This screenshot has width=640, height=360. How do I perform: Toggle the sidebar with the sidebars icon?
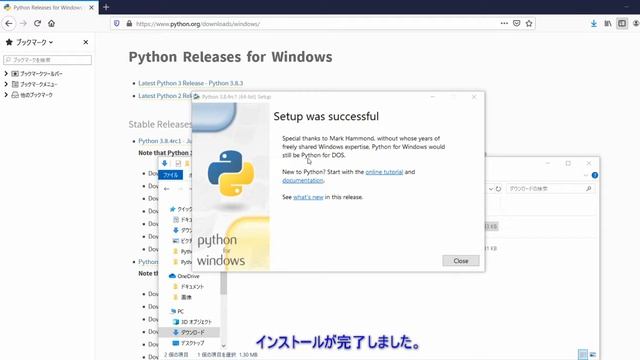pos(622,24)
